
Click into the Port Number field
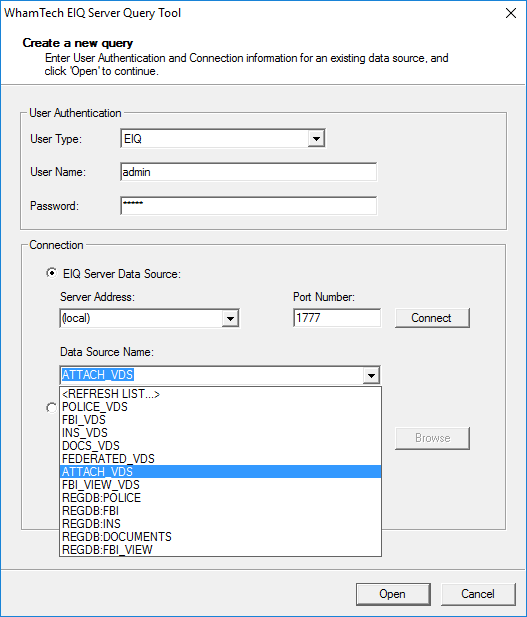tap(337, 318)
